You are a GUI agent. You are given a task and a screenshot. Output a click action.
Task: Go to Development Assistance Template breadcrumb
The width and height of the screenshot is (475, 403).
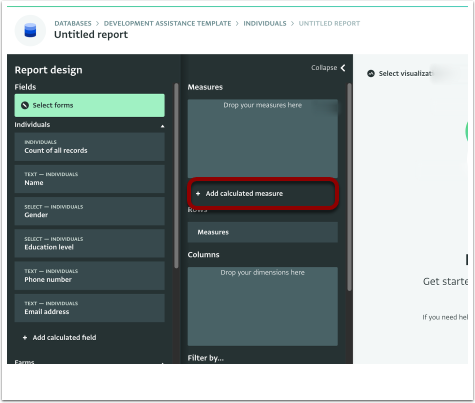167,23
